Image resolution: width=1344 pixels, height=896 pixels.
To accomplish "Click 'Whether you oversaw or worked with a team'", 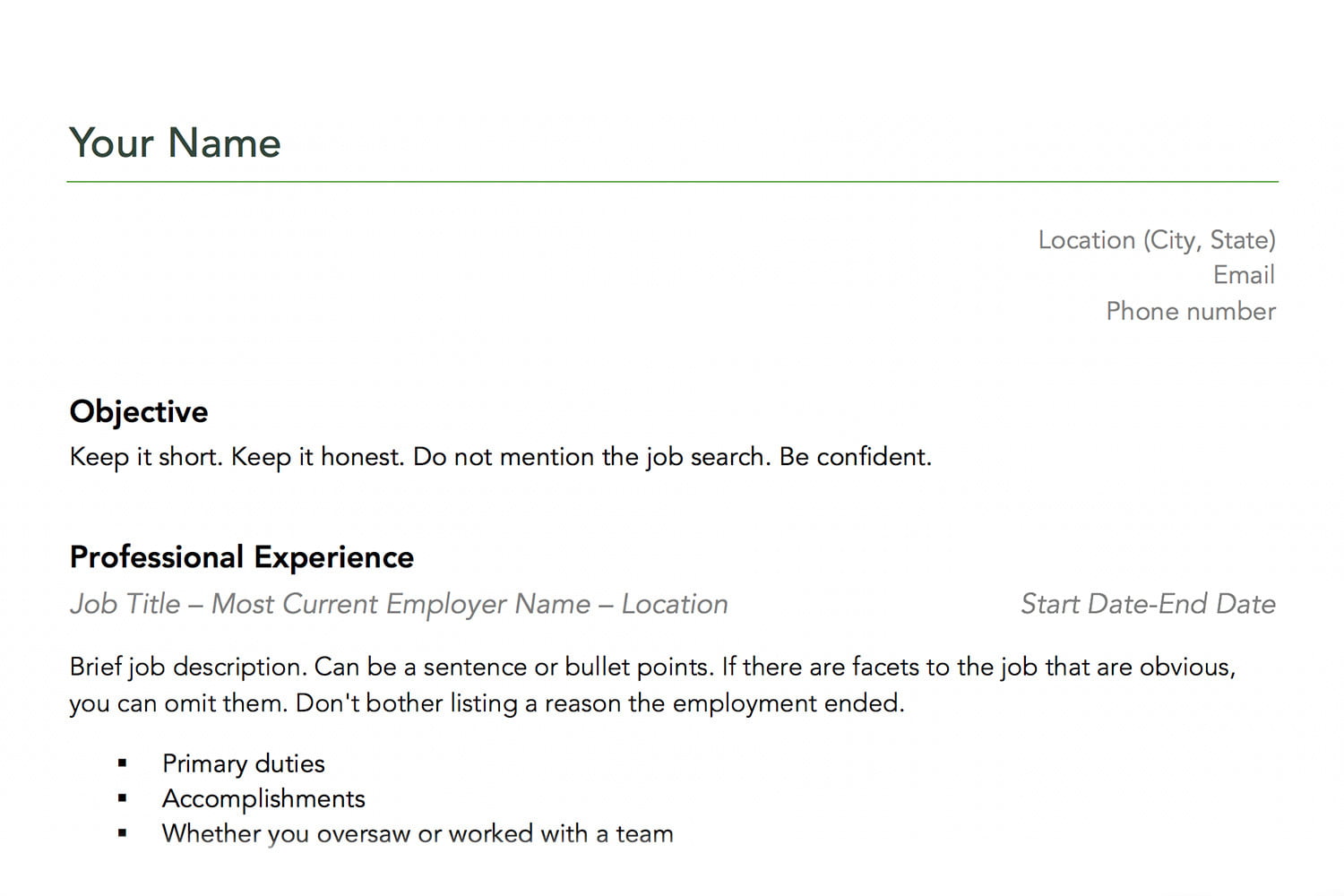I will pos(418,833).
